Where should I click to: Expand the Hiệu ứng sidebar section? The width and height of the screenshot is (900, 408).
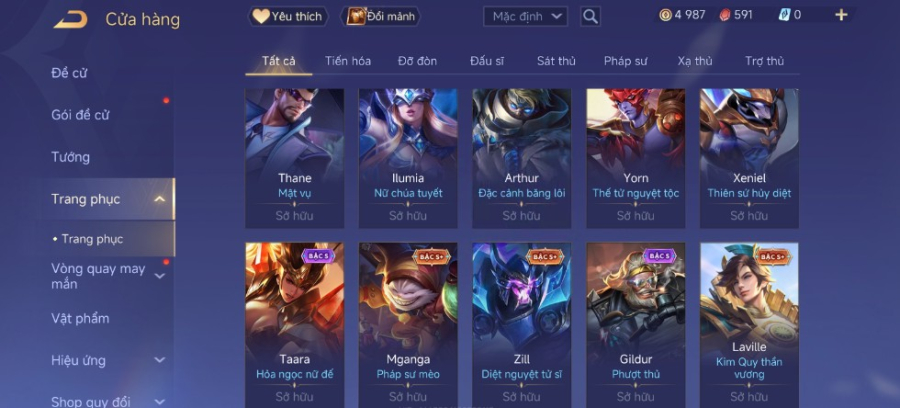(160, 360)
